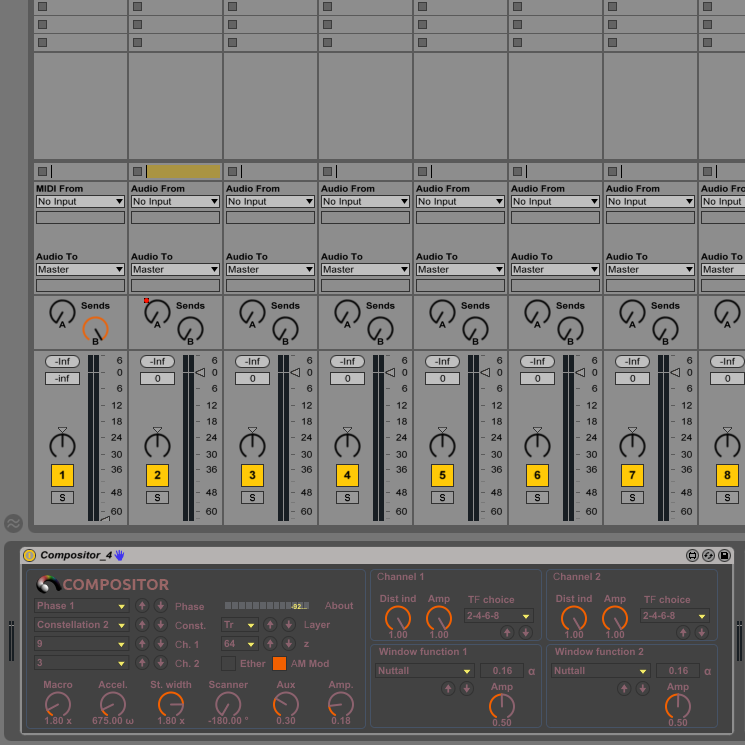
Task: Click track 2 Send A knob
Action: [x=157, y=313]
